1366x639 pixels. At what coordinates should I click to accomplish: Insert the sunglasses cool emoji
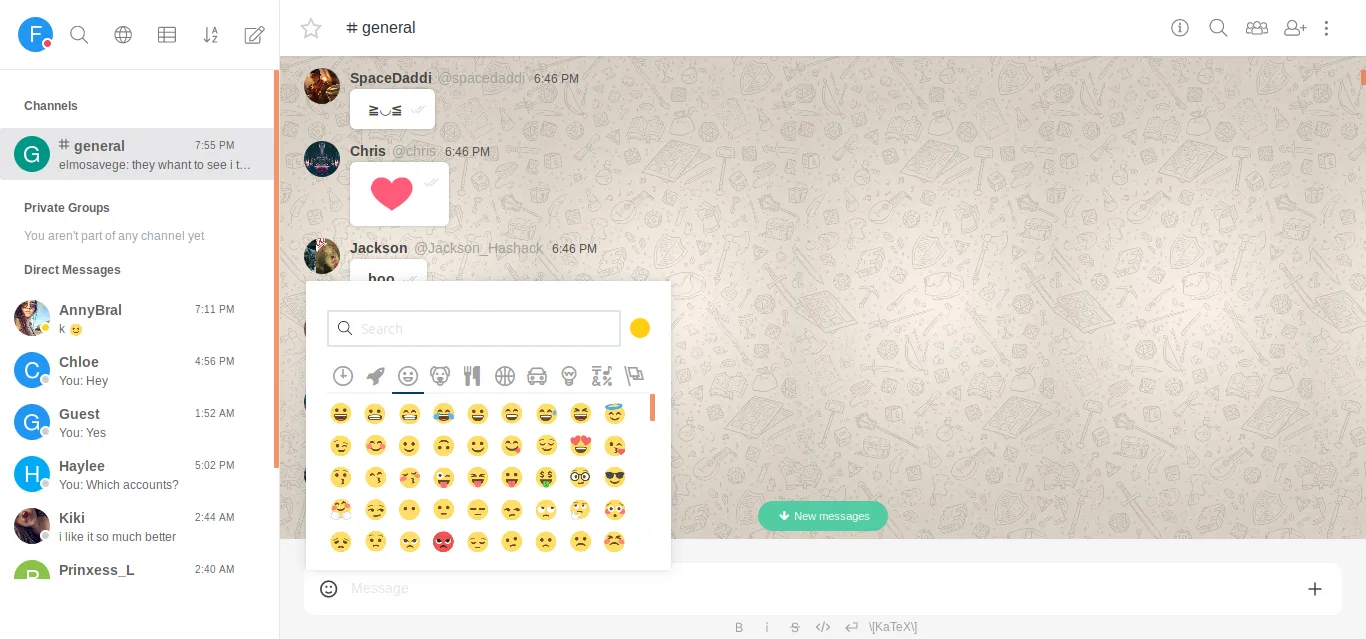click(614, 478)
